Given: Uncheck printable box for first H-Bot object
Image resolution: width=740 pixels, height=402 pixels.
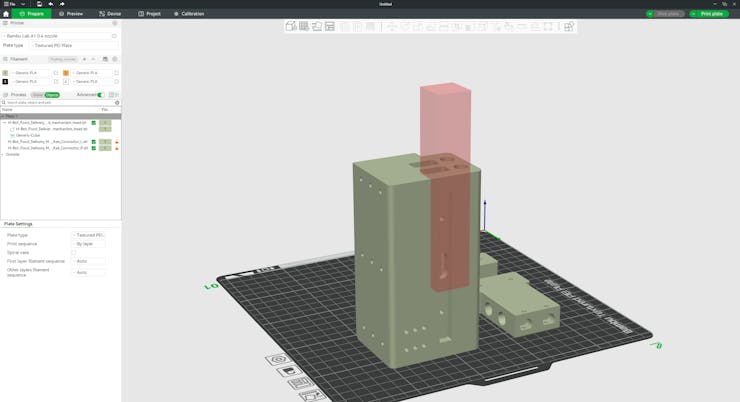Looking at the screenshot, I should [94, 123].
